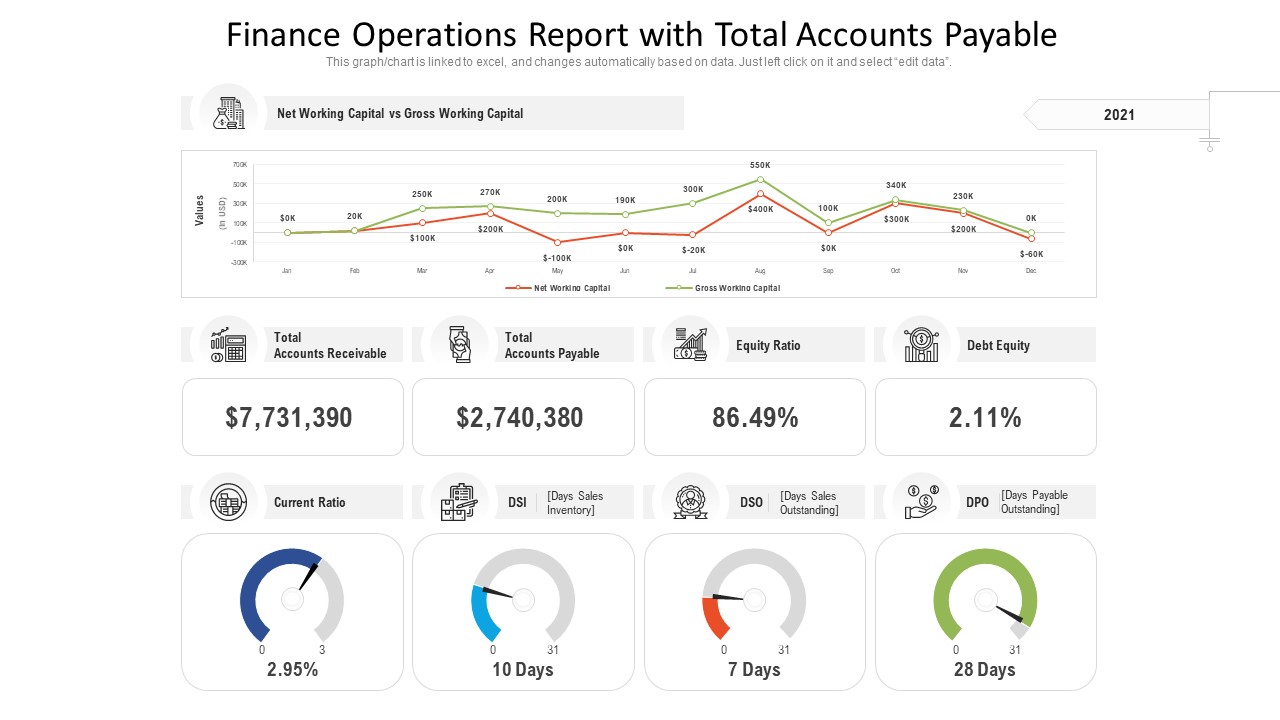
Task: Click the 550K Aug data label
Action: click(x=760, y=165)
